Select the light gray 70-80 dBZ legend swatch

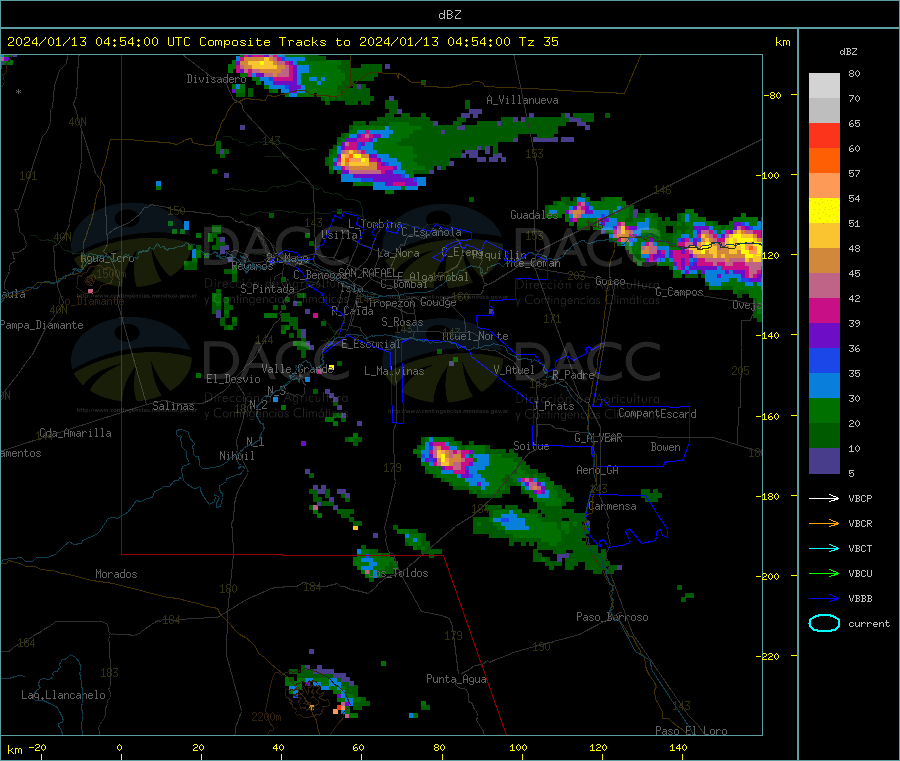[824, 86]
